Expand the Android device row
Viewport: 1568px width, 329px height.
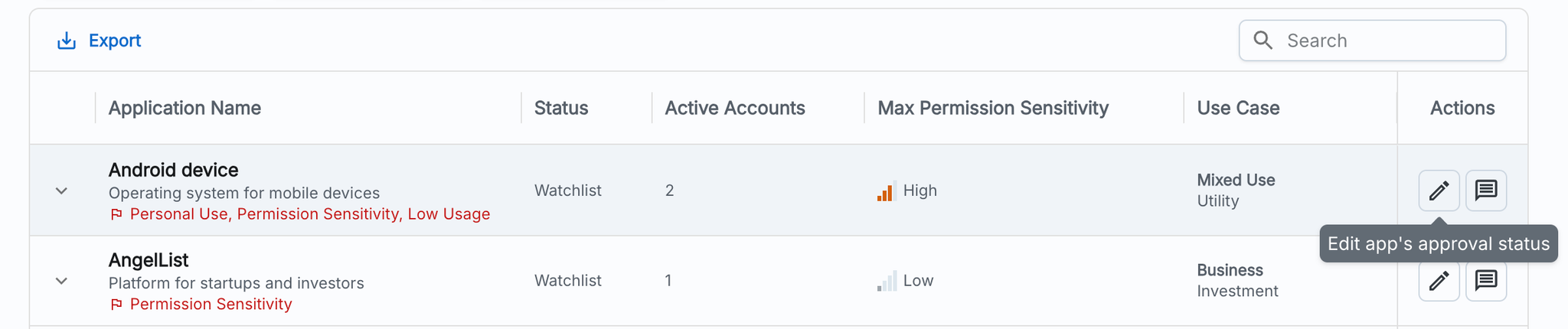coord(62,191)
